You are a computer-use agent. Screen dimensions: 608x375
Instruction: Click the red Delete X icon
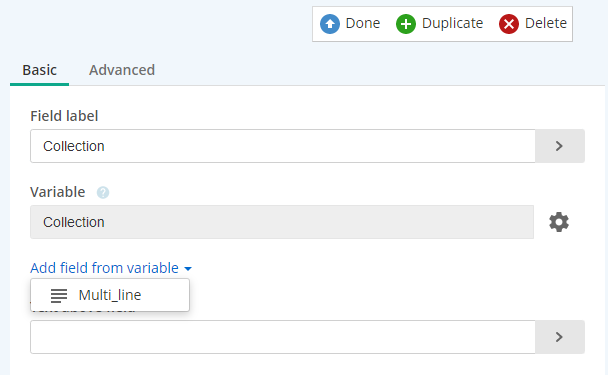coord(509,24)
